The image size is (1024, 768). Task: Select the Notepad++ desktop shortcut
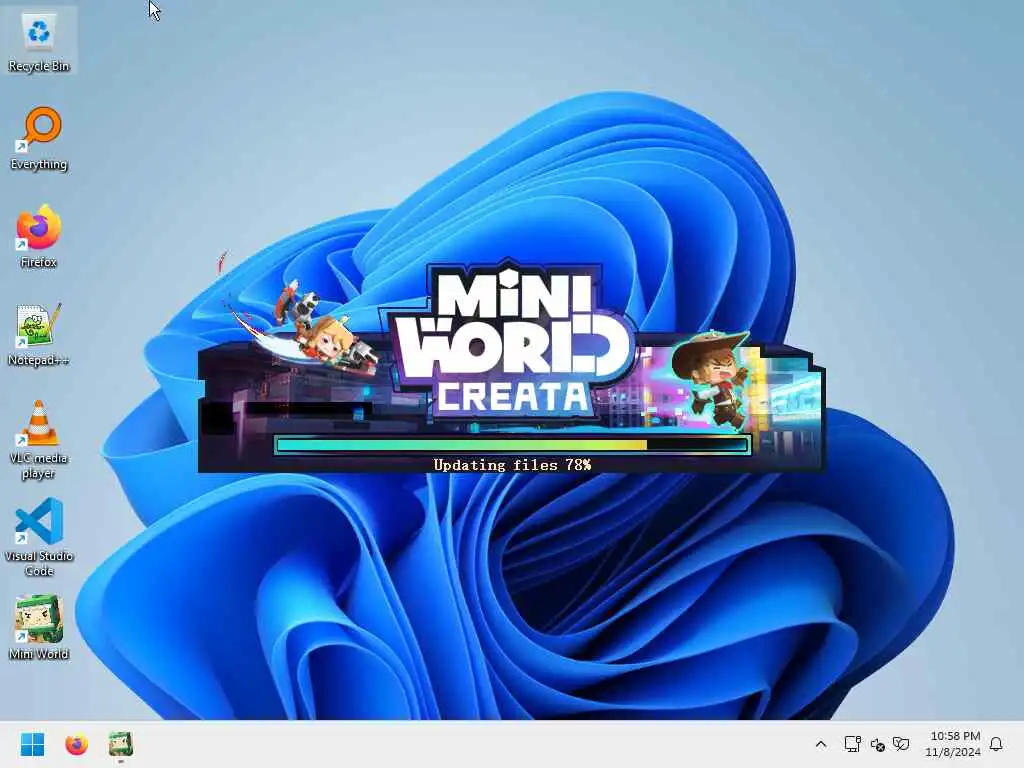pyautogui.click(x=39, y=335)
